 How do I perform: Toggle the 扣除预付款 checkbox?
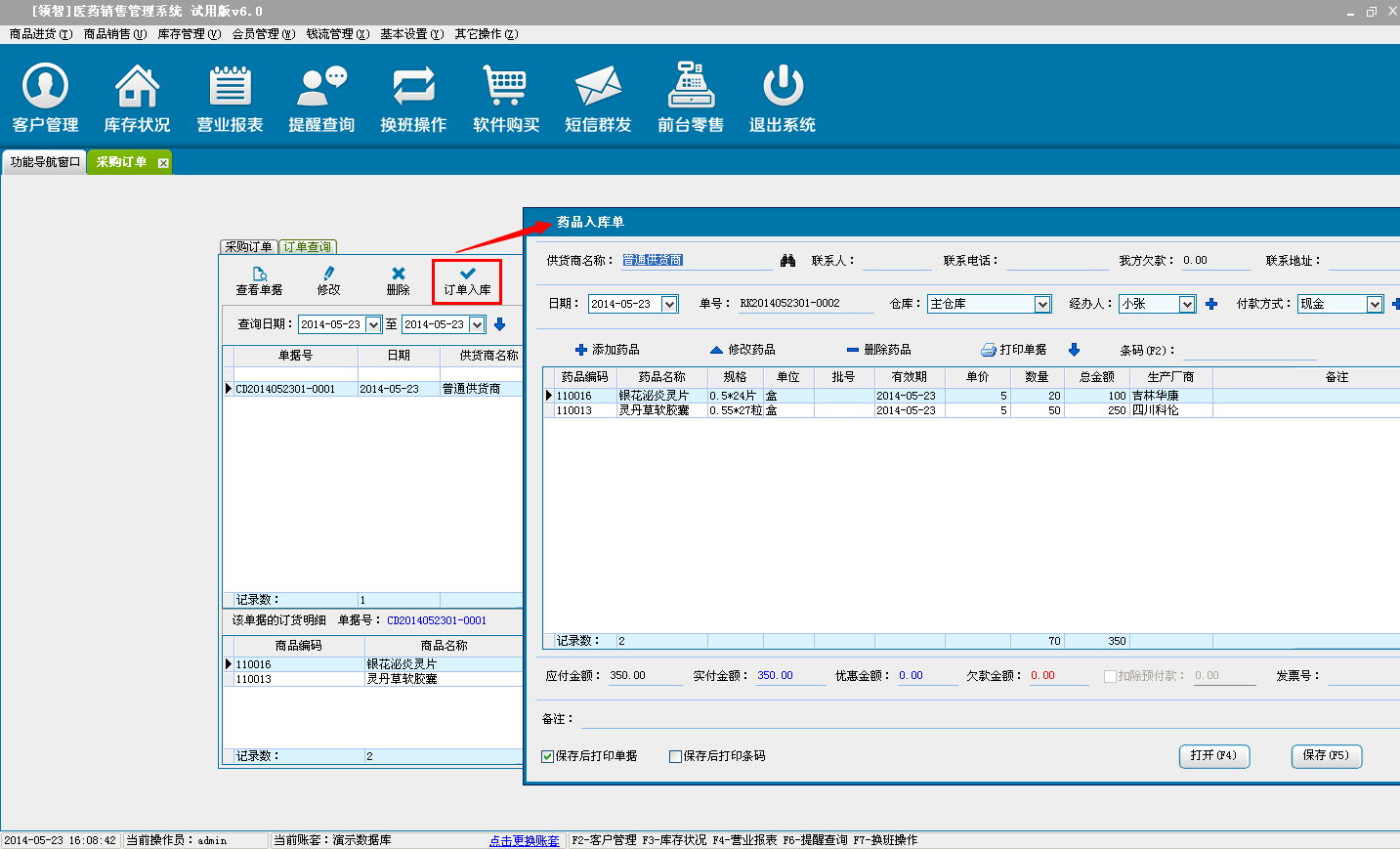[x=1110, y=676]
